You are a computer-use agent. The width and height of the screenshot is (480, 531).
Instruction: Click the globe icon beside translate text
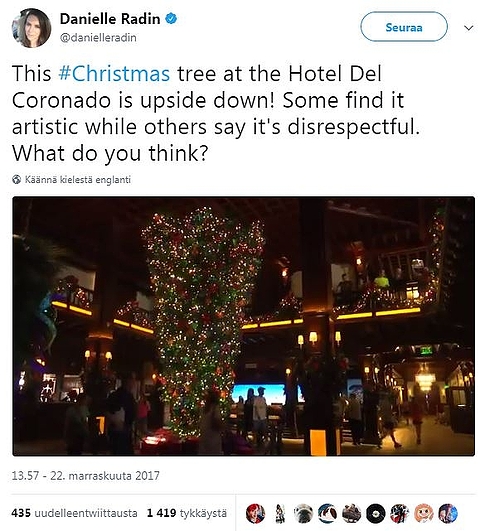pos(16,179)
